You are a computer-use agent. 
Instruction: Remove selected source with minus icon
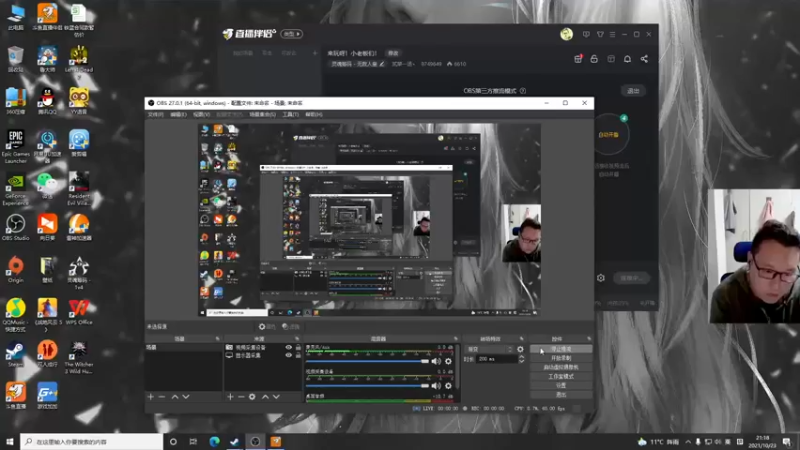(241, 396)
